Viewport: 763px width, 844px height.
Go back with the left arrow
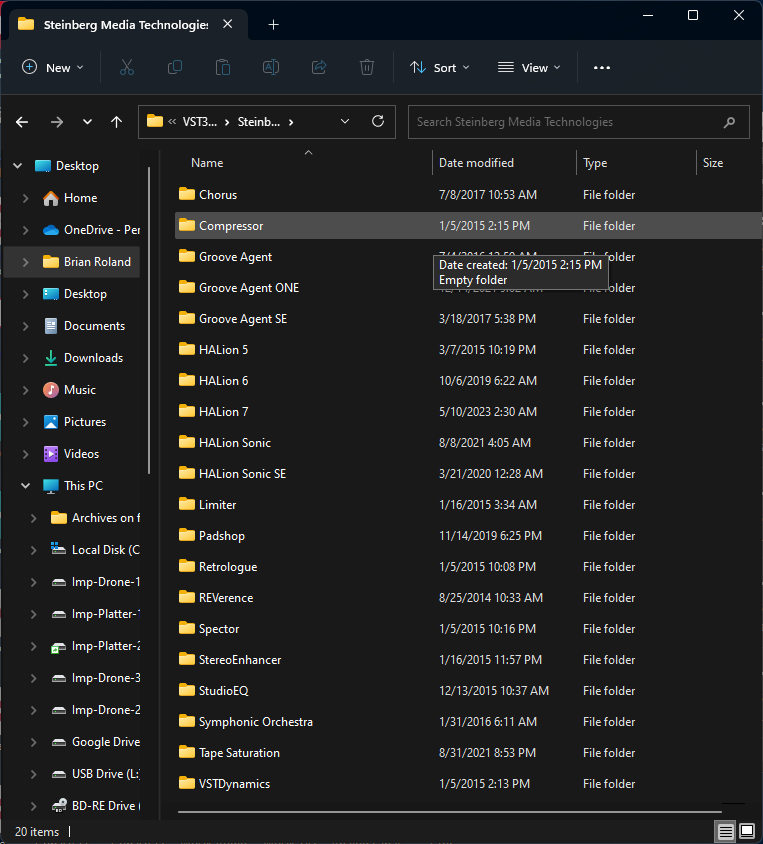(x=22, y=122)
